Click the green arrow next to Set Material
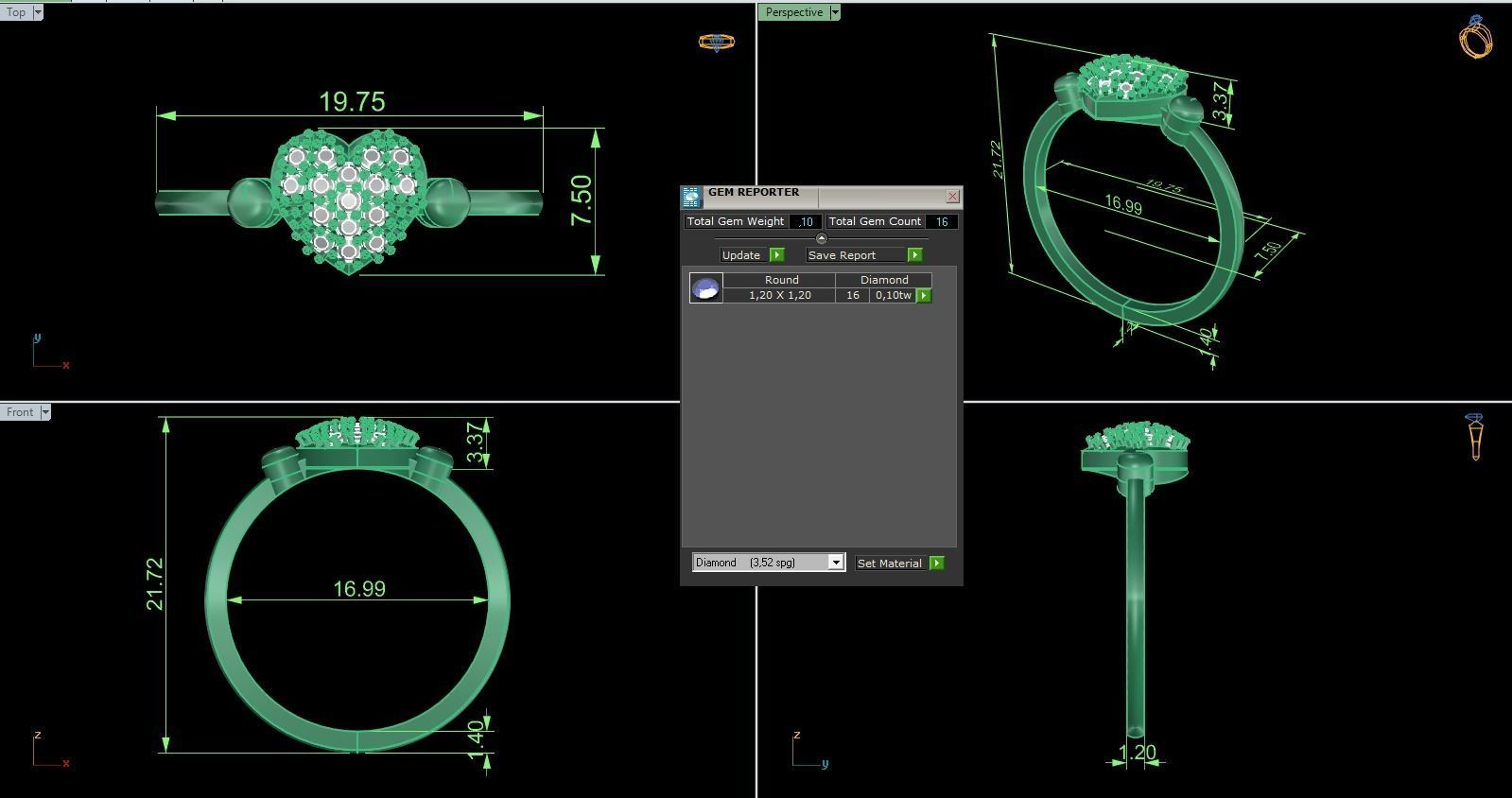This screenshot has width=1512, height=798. click(x=936, y=564)
